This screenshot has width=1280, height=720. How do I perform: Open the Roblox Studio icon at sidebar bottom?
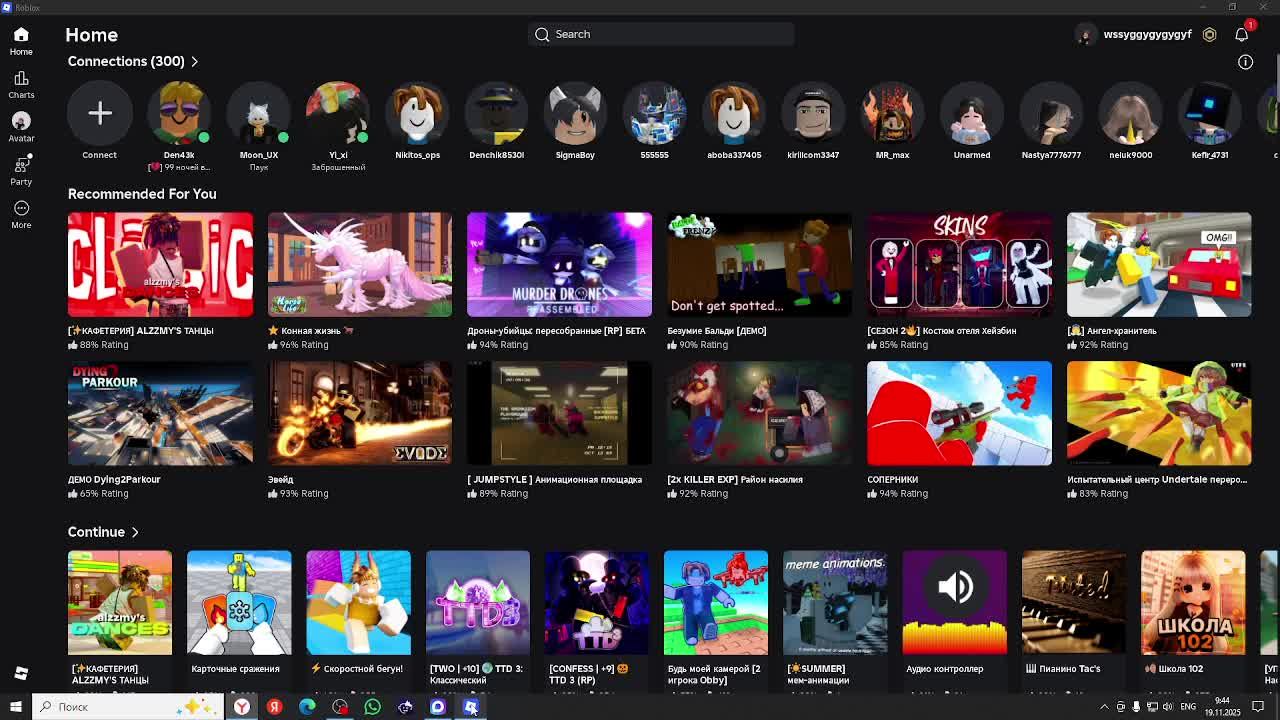click(21, 673)
